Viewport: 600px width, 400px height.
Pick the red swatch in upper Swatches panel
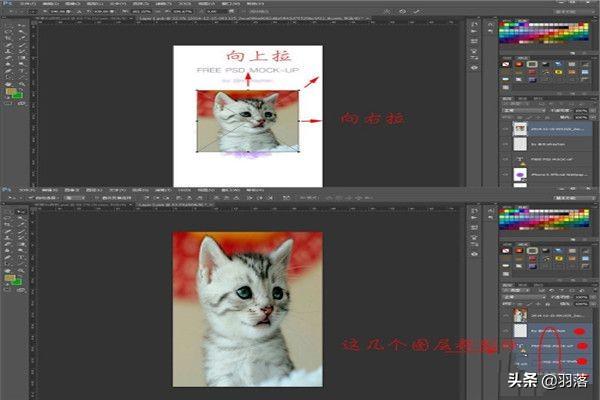point(503,25)
